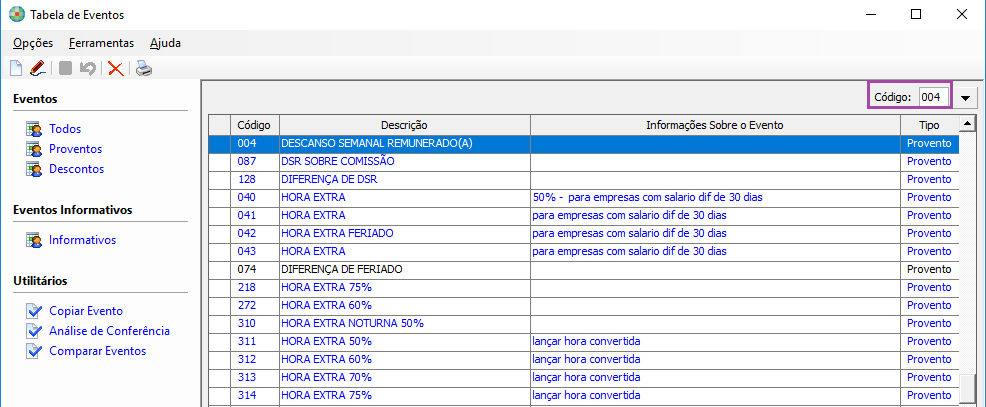Select row HORA EXTRA 50% code 311
This screenshot has width=986, height=407.
tap(584, 342)
